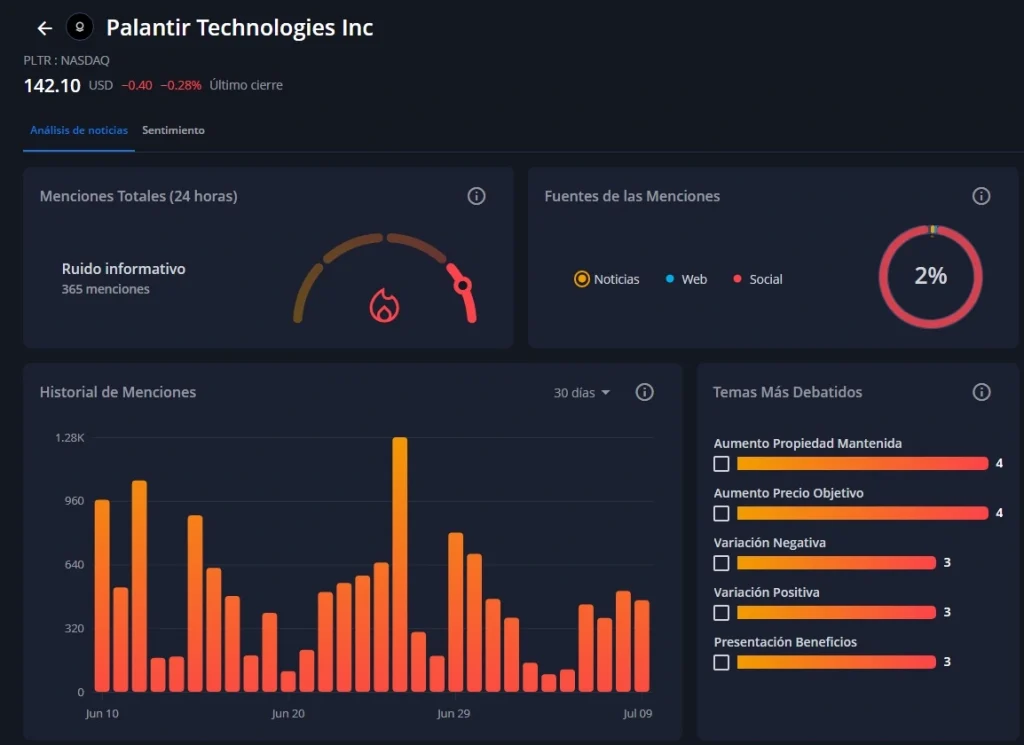The width and height of the screenshot is (1024, 745).
Task: Click the tallest bar in the mentions chart
Action: pos(400,564)
